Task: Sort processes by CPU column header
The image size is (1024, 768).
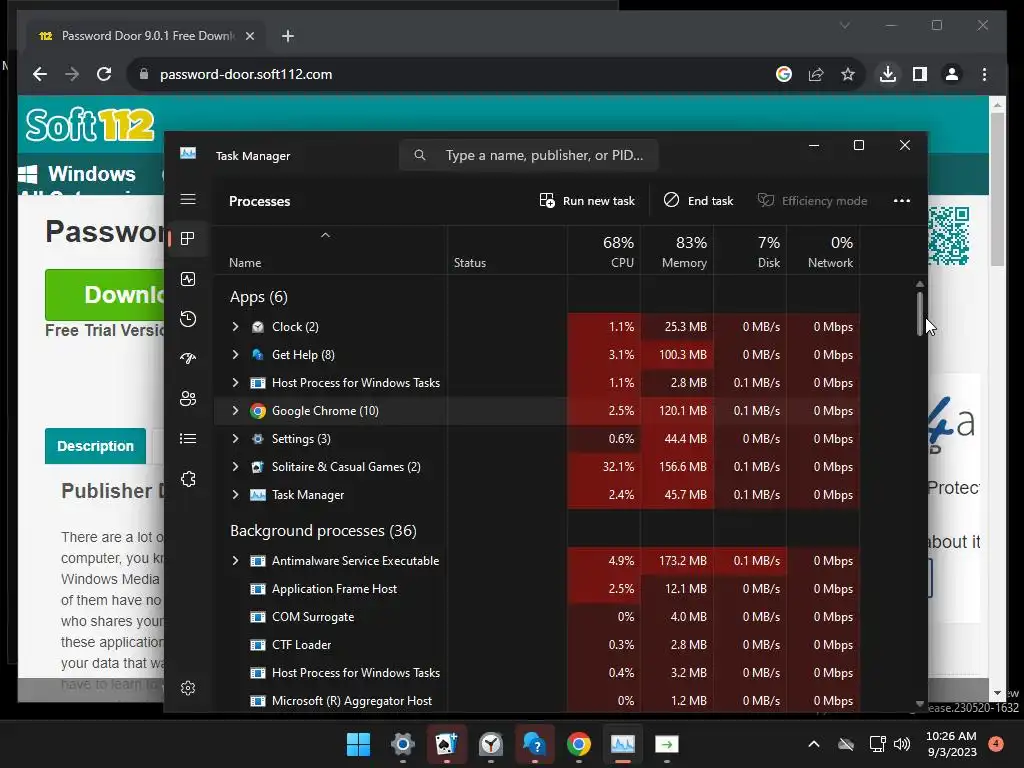Action: 604,251
